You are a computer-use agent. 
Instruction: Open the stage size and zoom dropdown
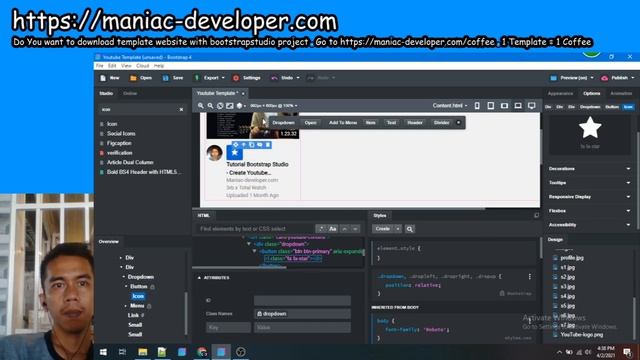tap(273, 106)
